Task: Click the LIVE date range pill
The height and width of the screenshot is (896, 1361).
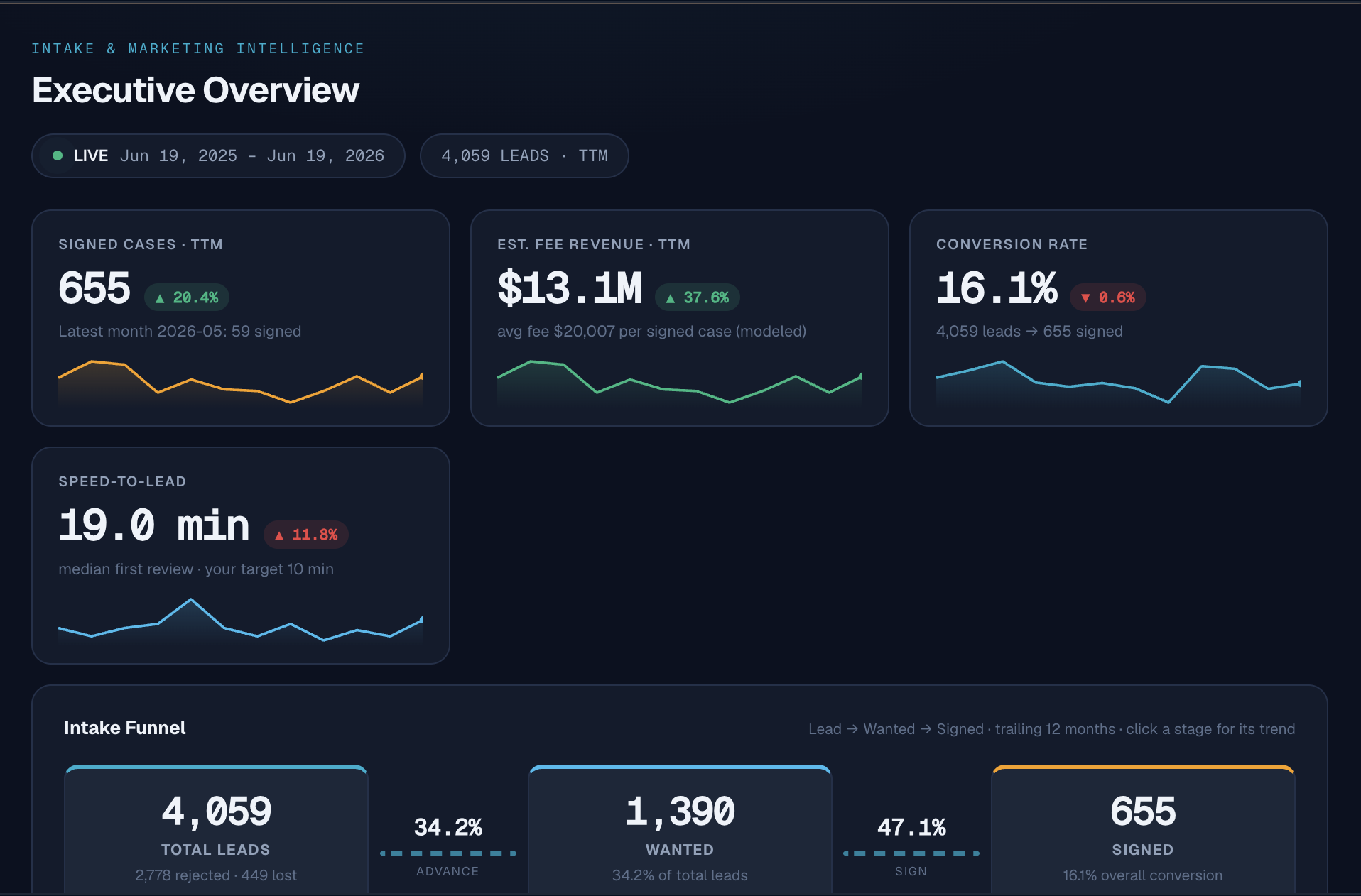Action: [218, 155]
